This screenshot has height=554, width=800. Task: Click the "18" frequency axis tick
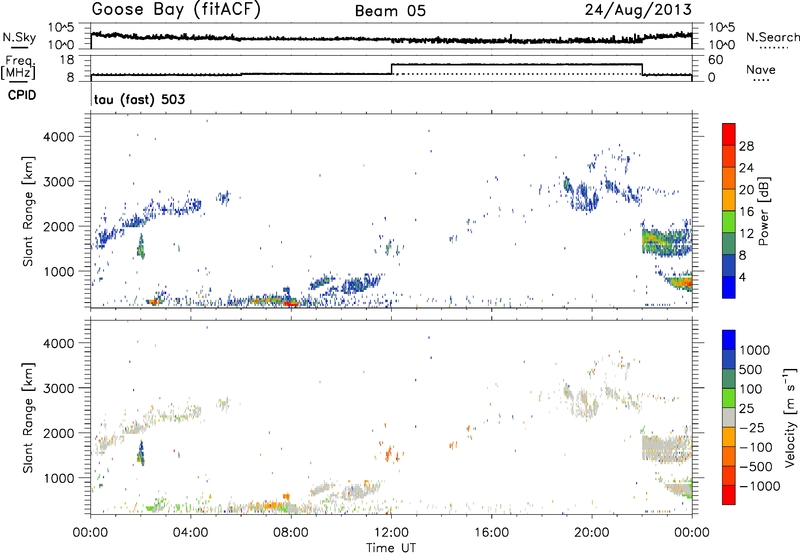(x=67, y=60)
